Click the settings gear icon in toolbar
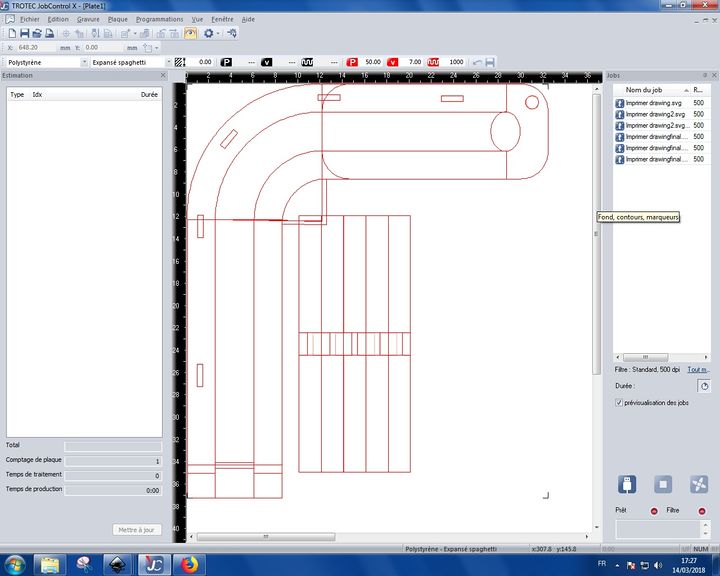The height and width of the screenshot is (576, 720). tap(209, 33)
